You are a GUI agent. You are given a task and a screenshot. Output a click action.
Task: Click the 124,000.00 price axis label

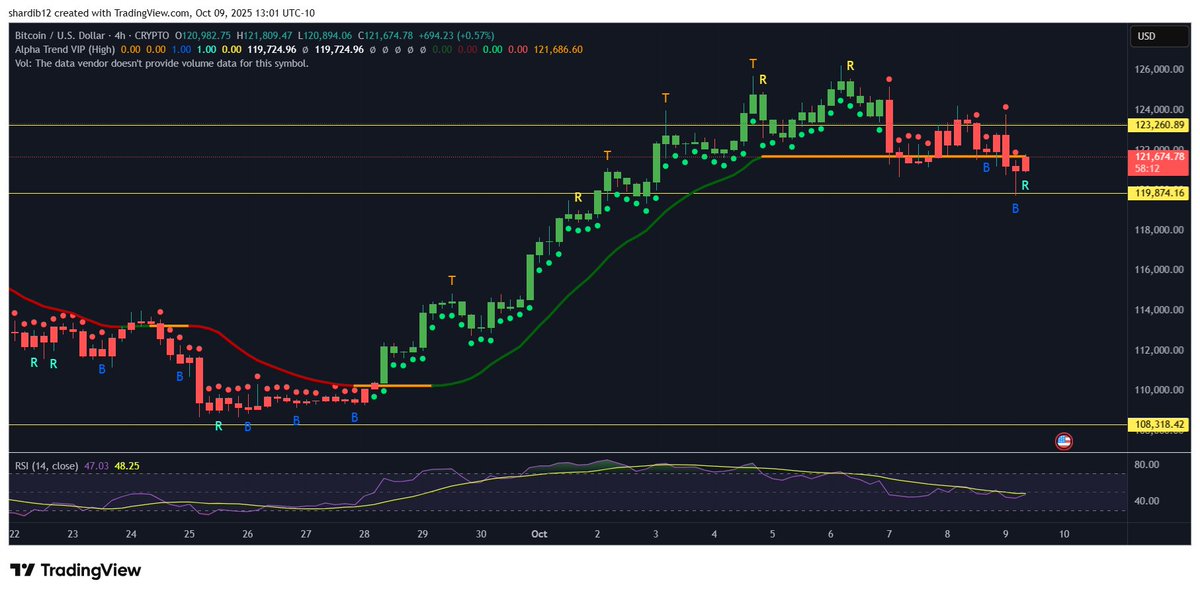coord(1159,110)
